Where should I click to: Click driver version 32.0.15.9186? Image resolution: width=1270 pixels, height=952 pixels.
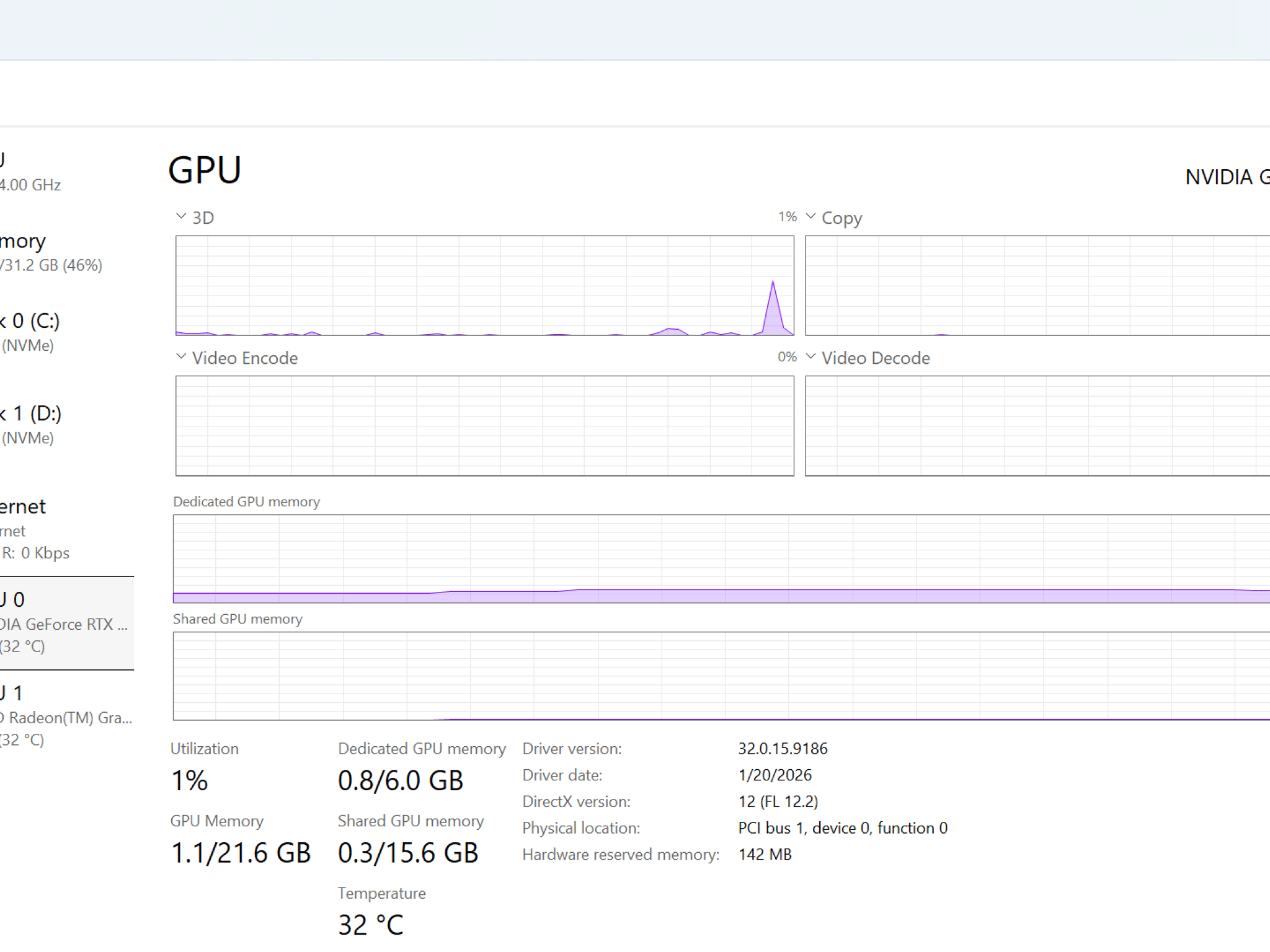[x=783, y=749]
